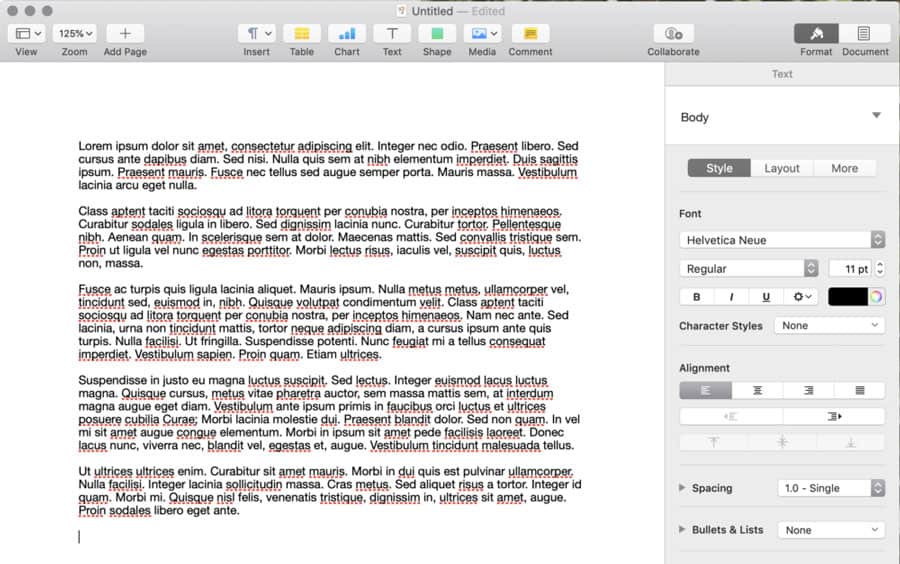Open the 1.0 - Single spacing dropdown
The image size is (900, 564).
831,488
